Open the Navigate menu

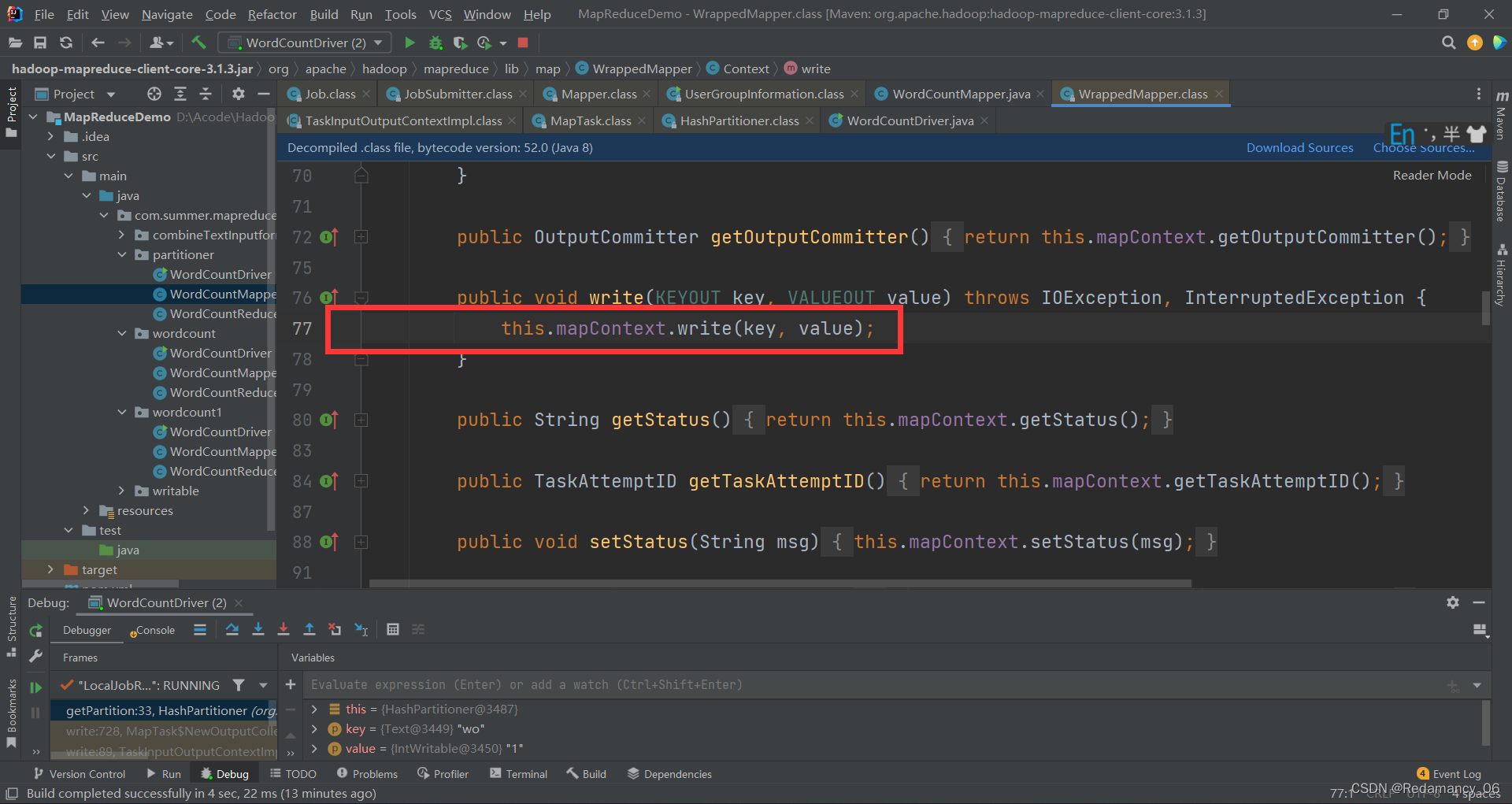[x=167, y=14]
